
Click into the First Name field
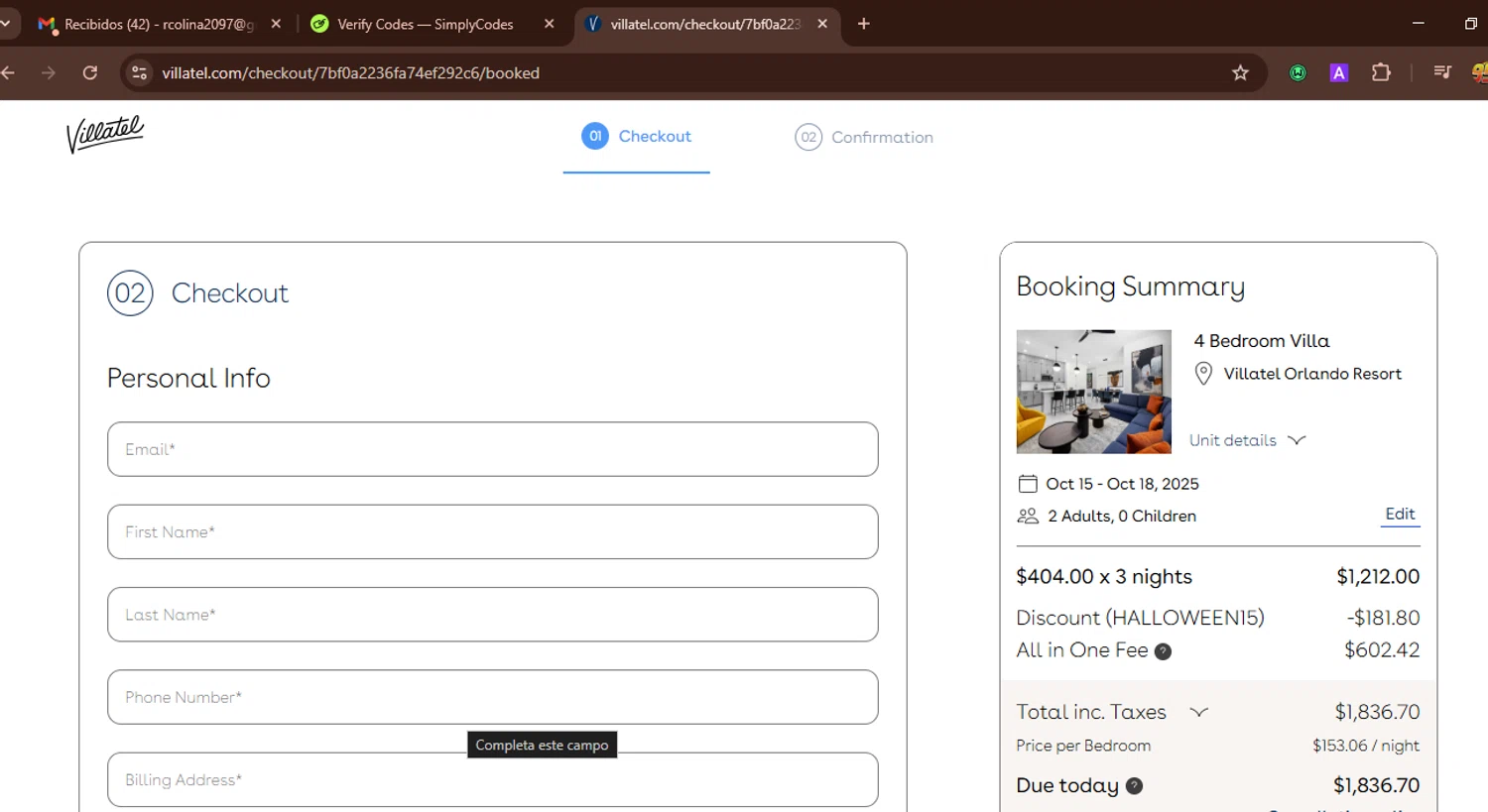point(493,531)
